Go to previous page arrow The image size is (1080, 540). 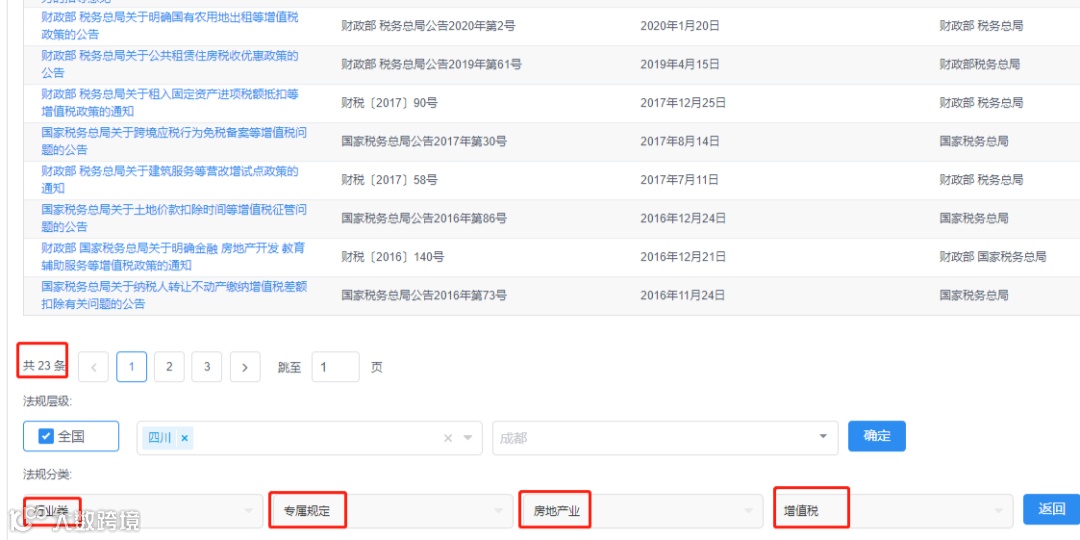(94, 367)
